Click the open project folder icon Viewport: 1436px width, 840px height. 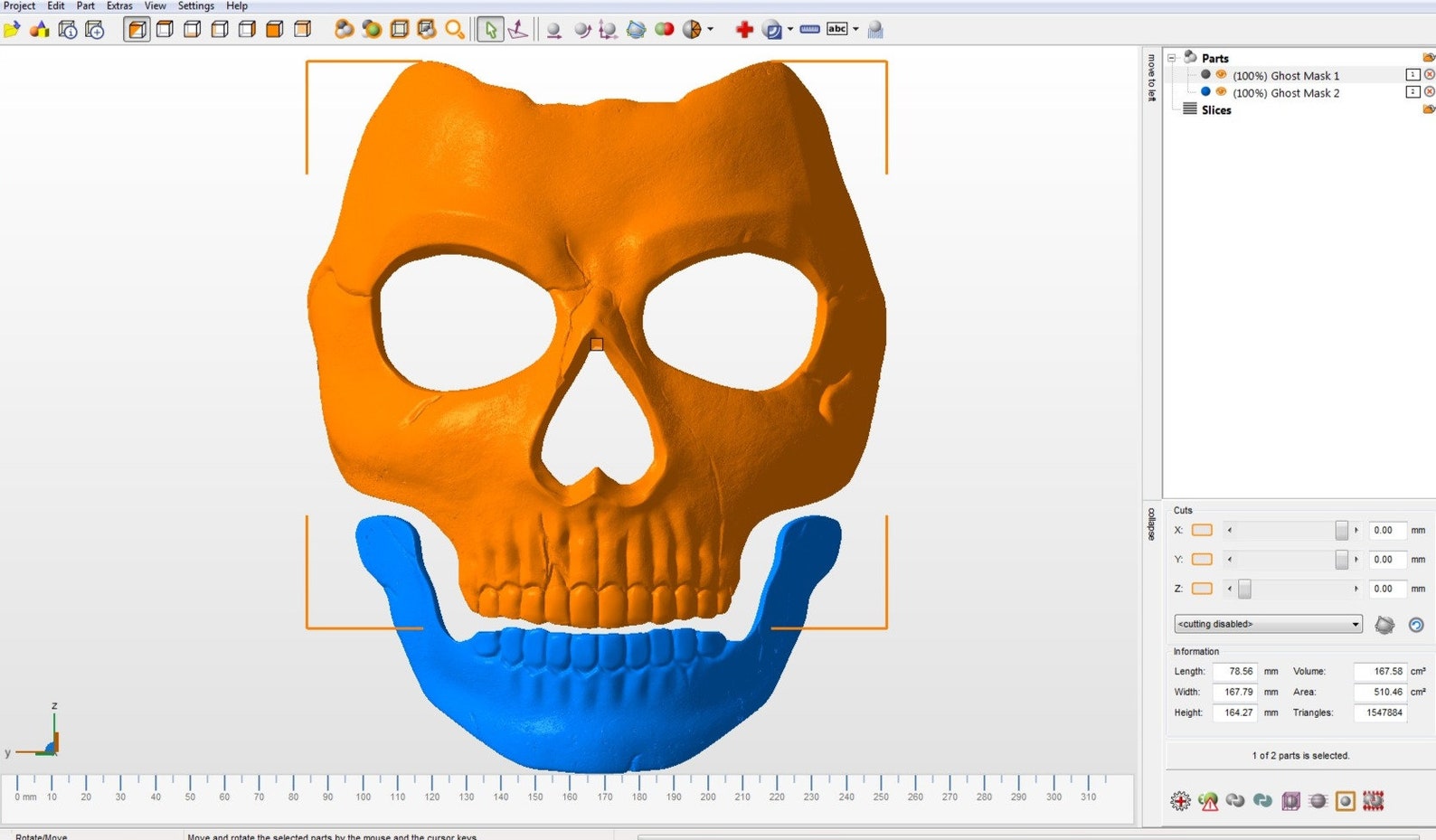12,30
